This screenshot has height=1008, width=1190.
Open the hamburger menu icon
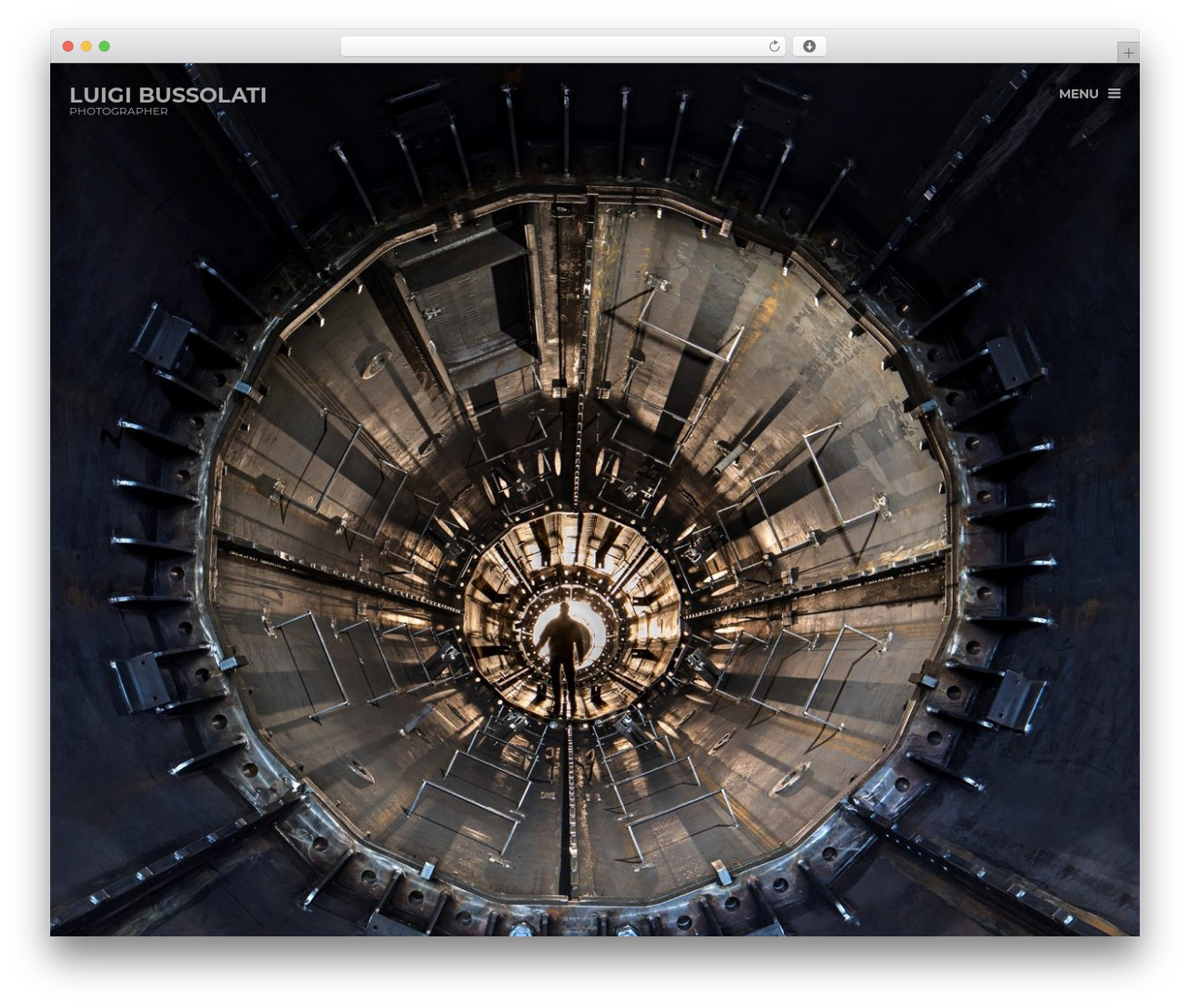pos(1114,93)
